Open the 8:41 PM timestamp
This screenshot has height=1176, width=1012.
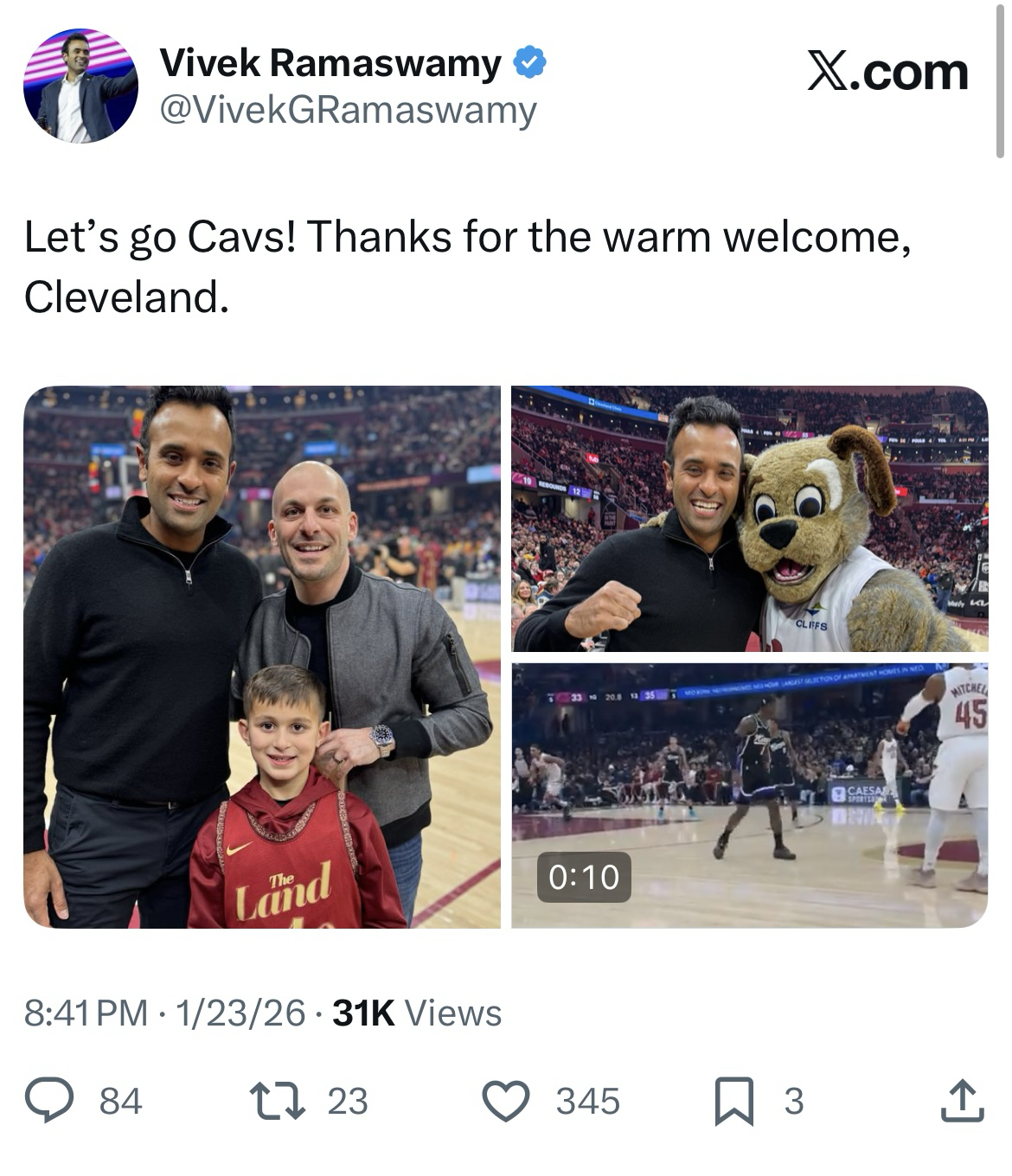[86, 1013]
